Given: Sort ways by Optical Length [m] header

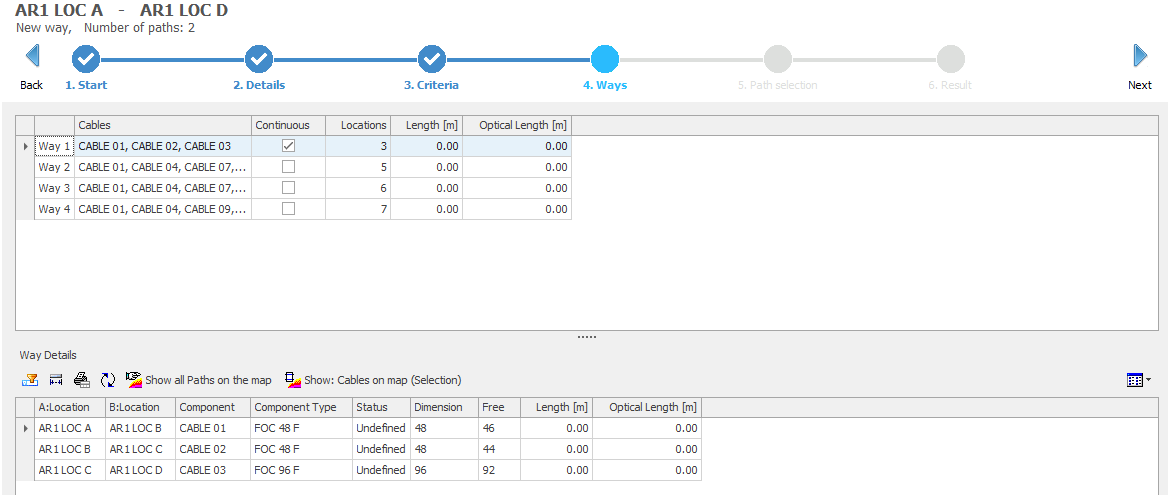Looking at the screenshot, I should pos(517,125).
